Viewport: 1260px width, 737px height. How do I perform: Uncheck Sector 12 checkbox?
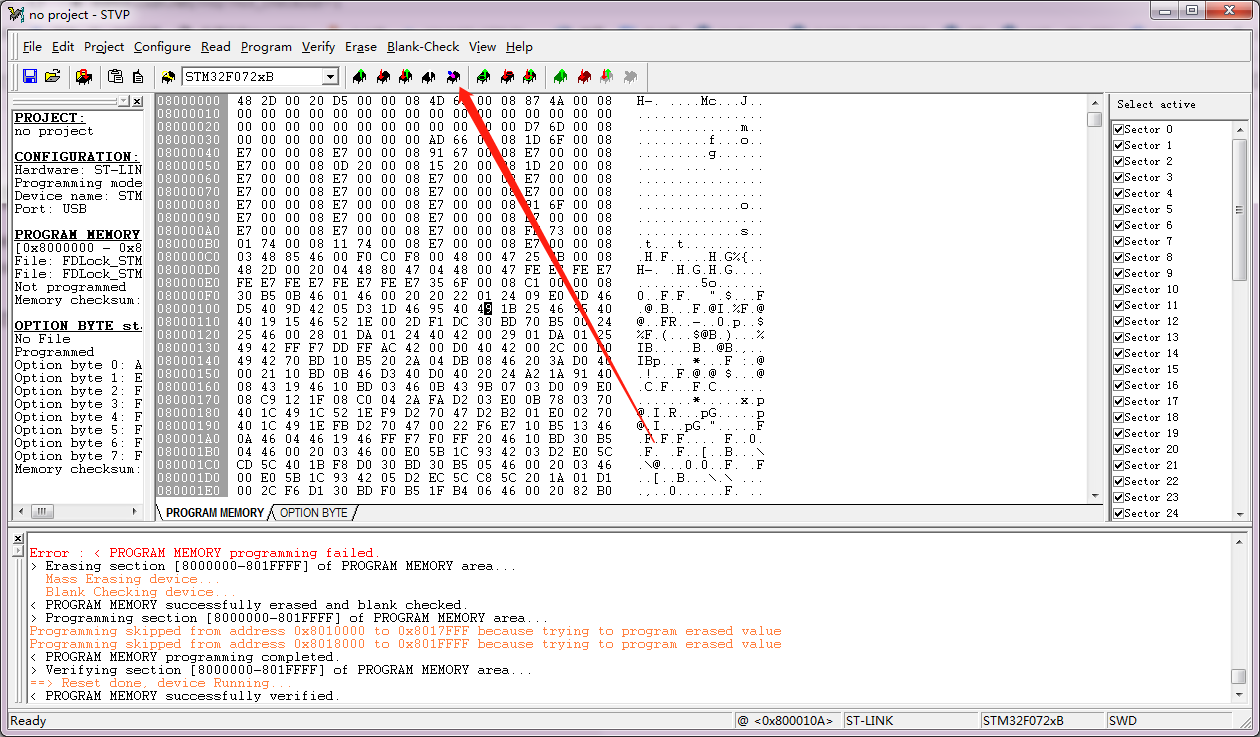(x=1118, y=321)
